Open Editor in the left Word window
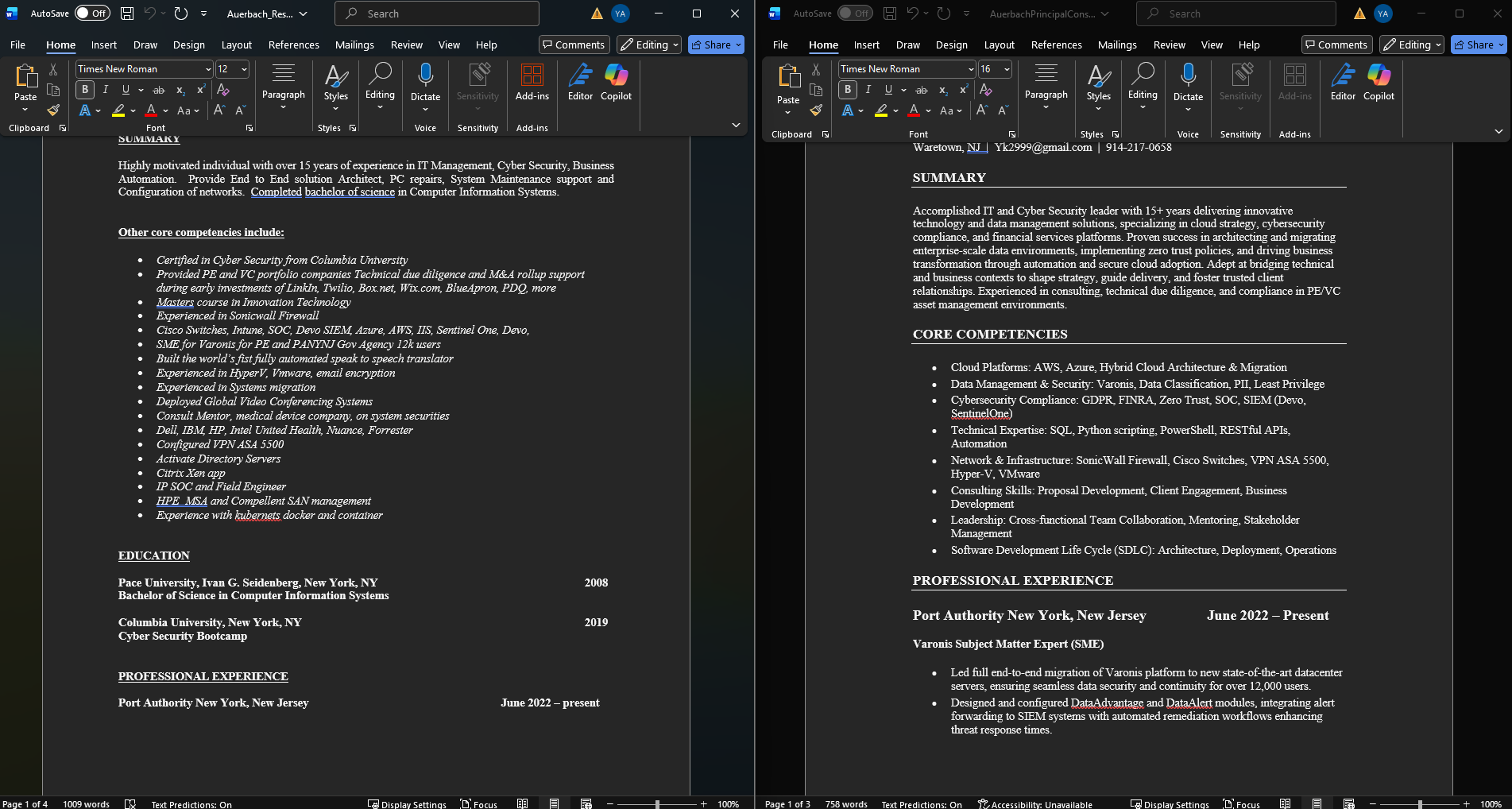The width and height of the screenshot is (1512, 809). [580, 83]
